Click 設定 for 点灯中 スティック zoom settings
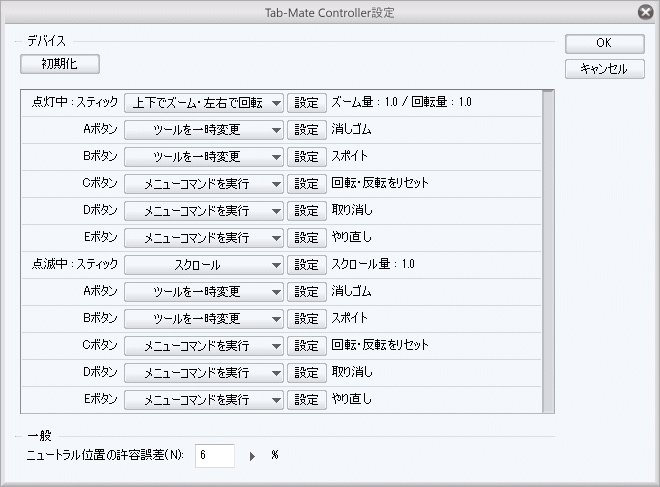Screen dimensions: 660x487 (307, 103)
